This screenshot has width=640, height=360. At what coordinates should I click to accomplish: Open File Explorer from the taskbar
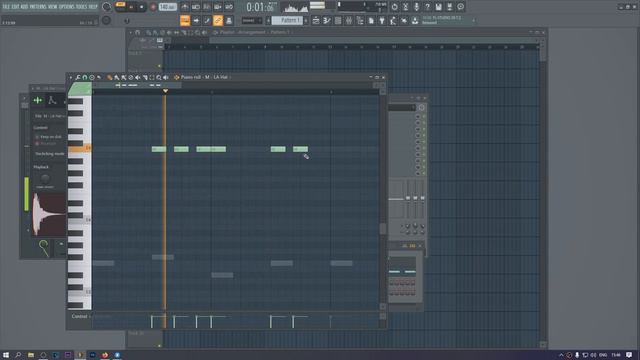point(31,355)
